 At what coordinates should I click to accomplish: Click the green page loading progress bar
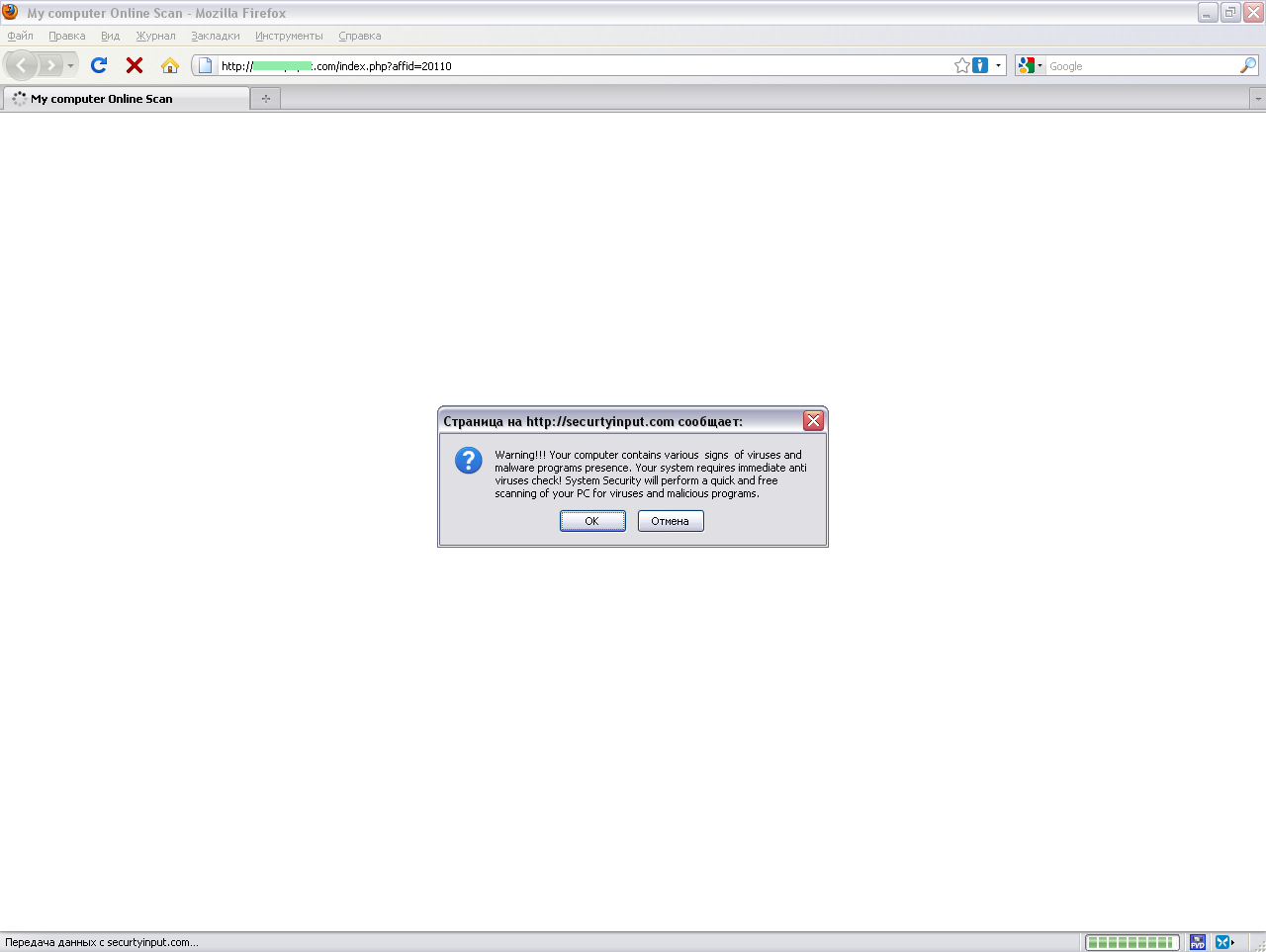pyautogui.click(x=1132, y=942)
